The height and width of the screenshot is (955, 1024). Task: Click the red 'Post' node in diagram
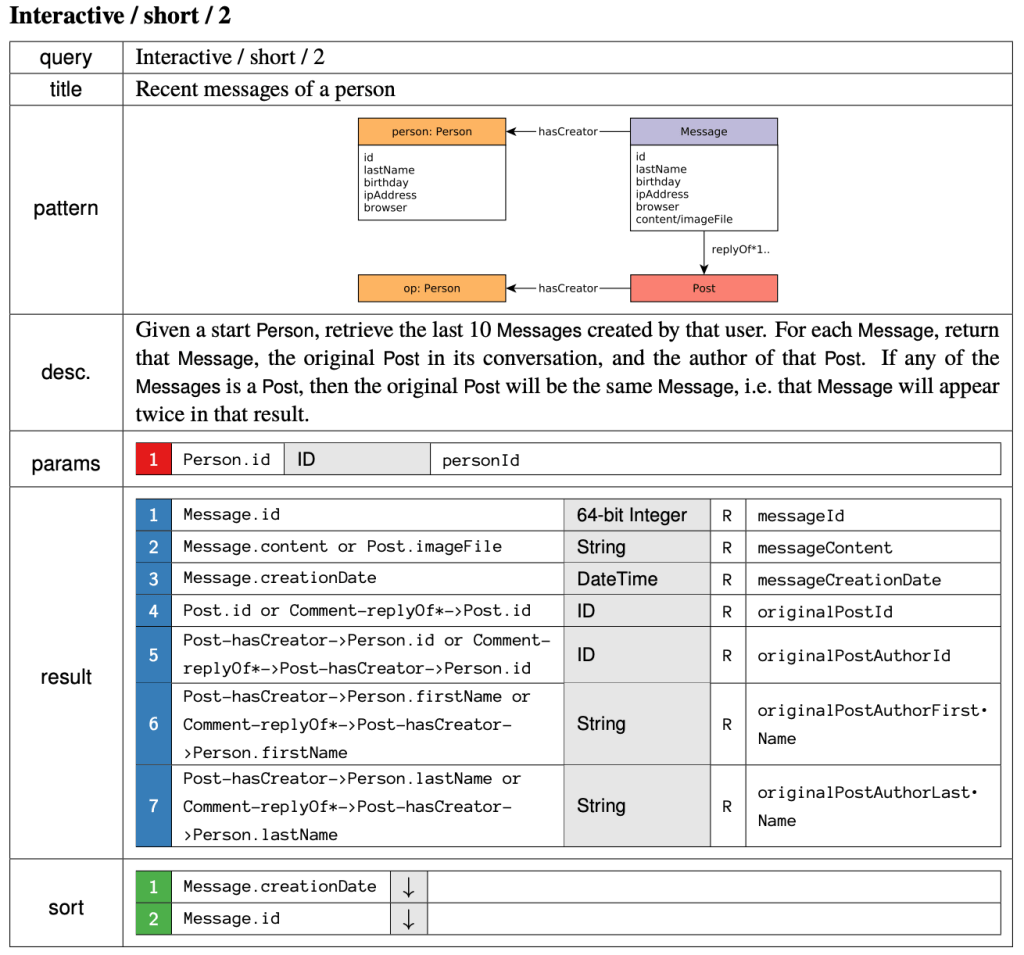[703, 288]
